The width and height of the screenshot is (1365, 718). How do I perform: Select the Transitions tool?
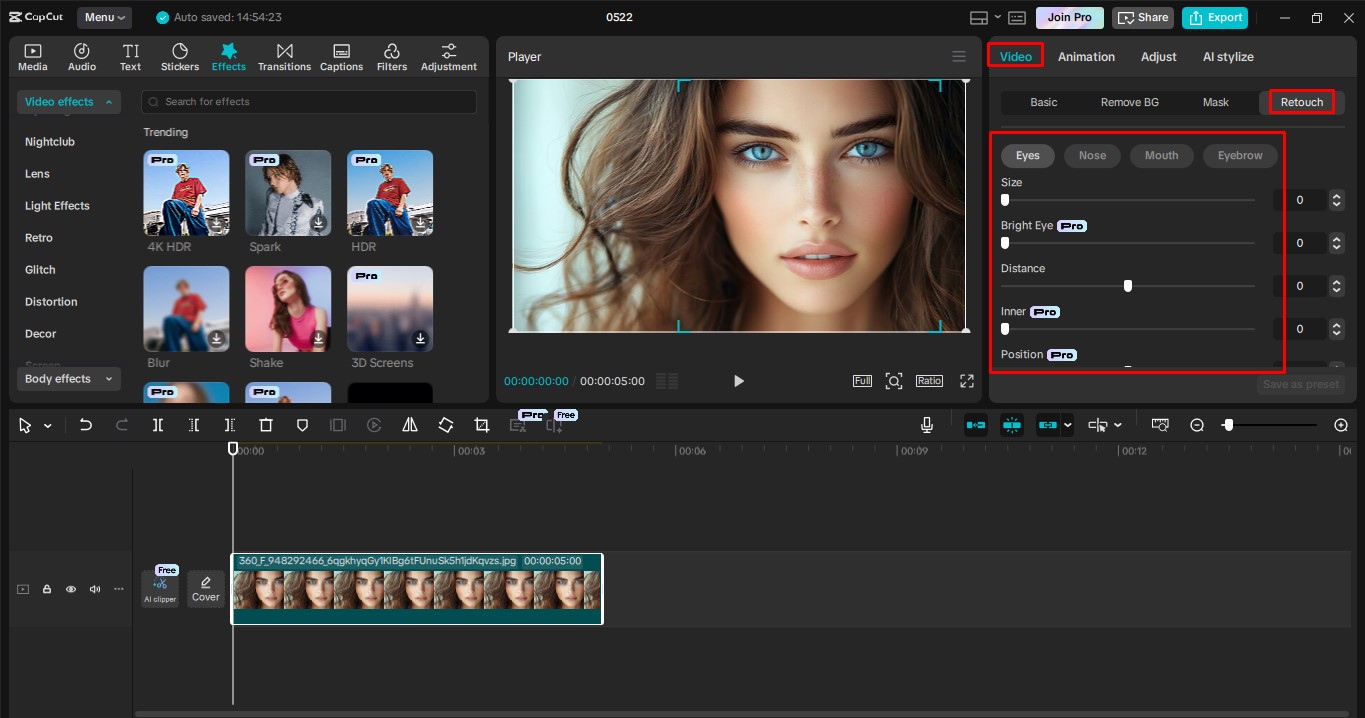coord(284,55)
